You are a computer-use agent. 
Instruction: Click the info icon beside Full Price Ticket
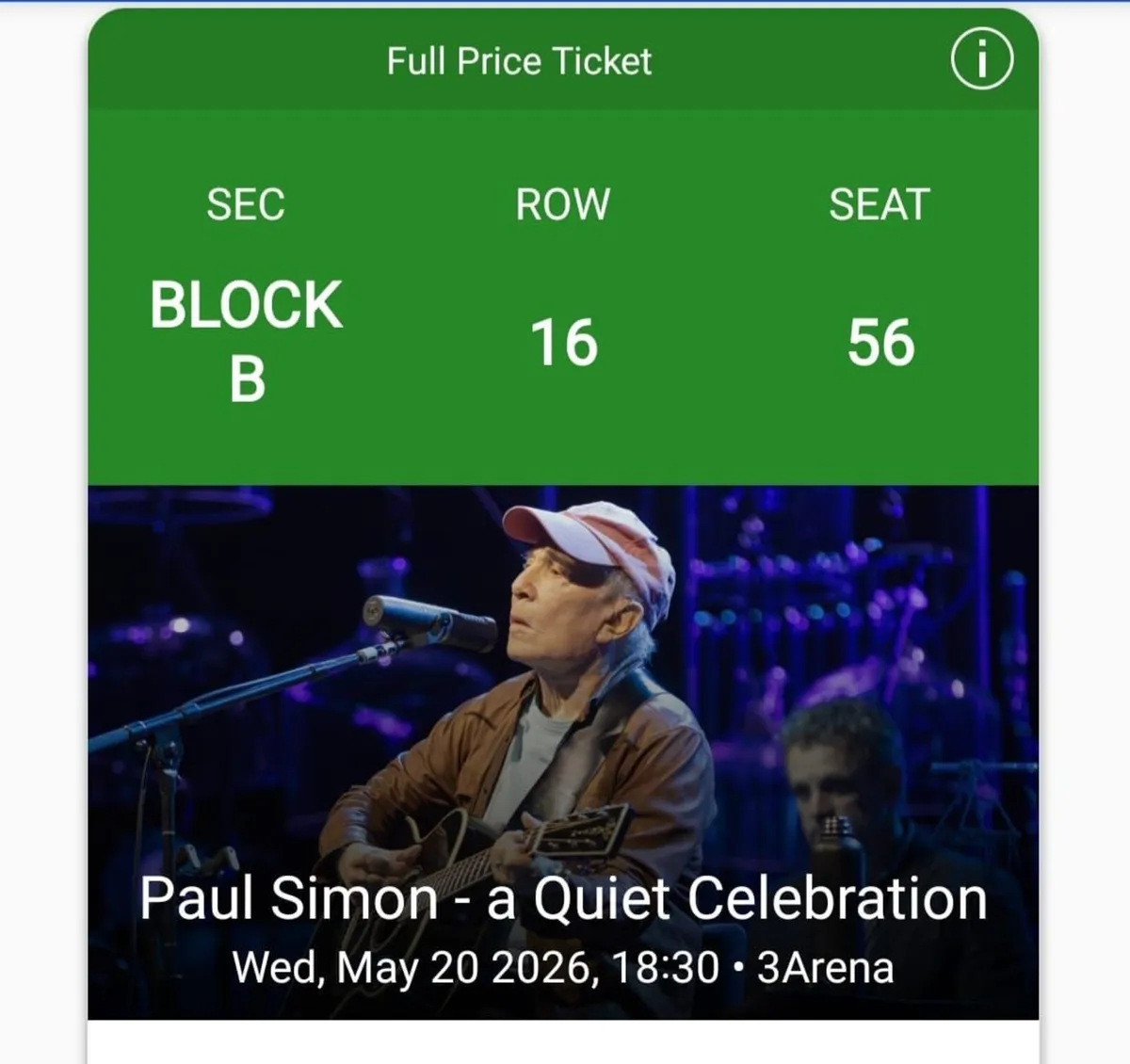coord(980,60)
